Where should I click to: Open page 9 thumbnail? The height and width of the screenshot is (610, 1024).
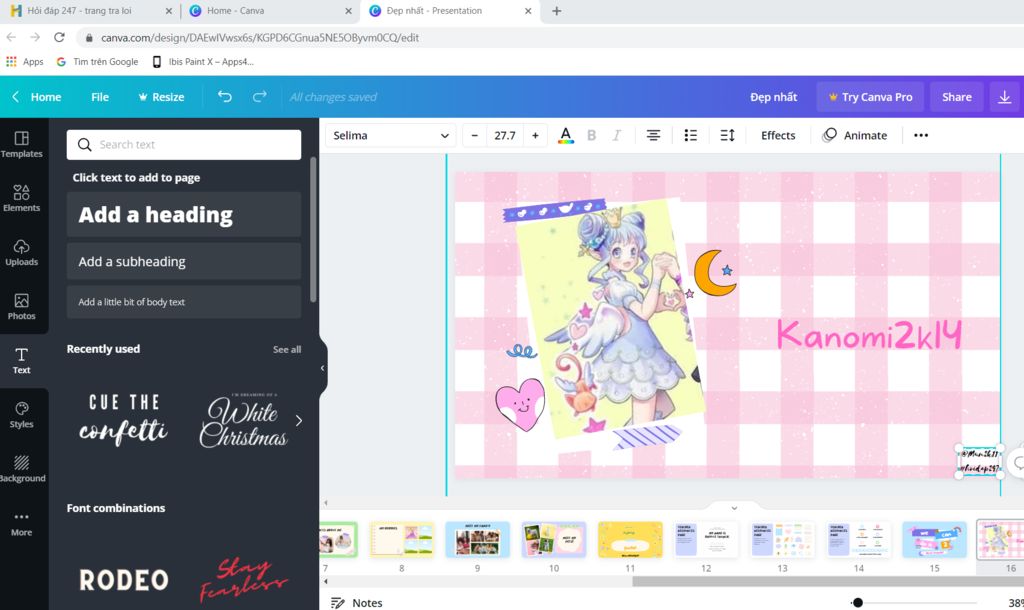(477, 539)
